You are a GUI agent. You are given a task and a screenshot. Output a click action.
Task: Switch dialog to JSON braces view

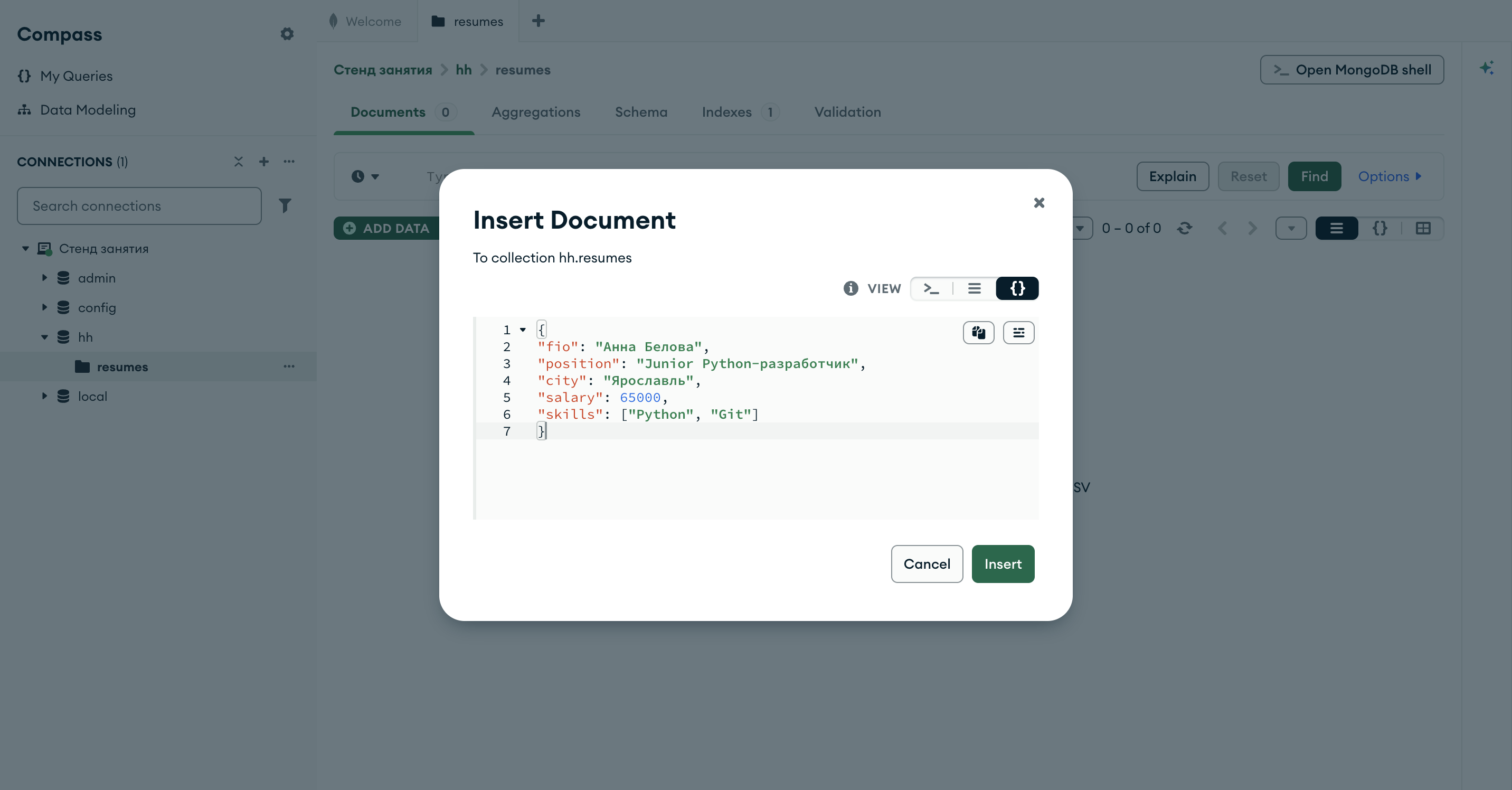click(1017, 288)
